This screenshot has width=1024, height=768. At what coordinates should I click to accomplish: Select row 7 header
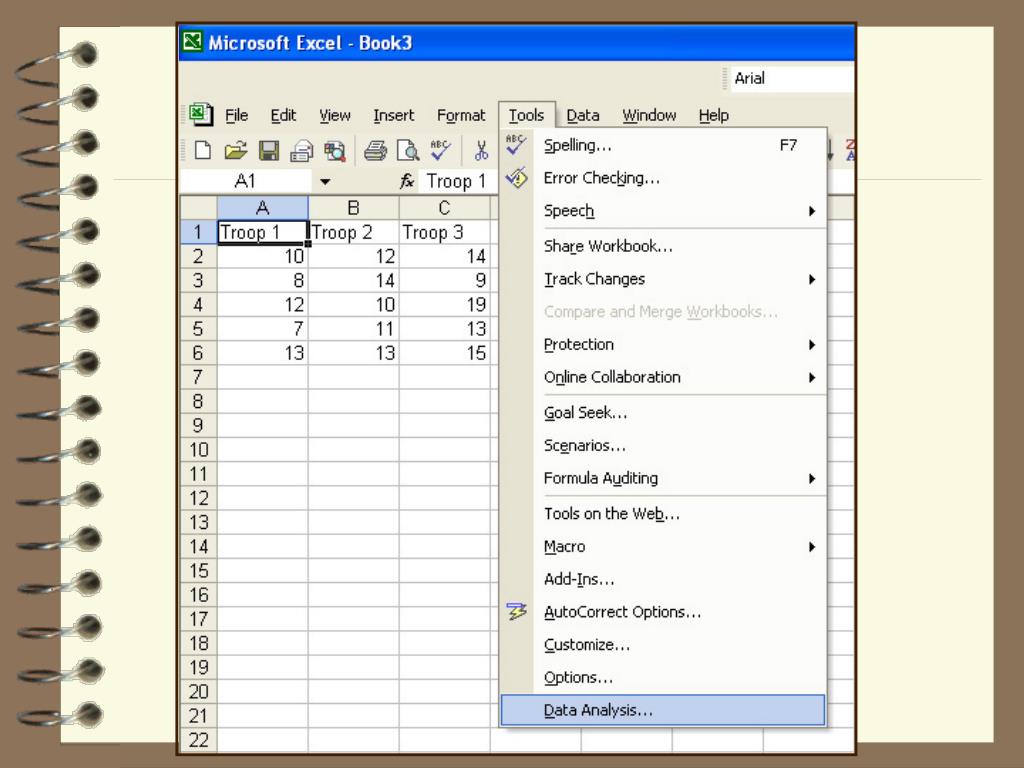coord(198,377)
